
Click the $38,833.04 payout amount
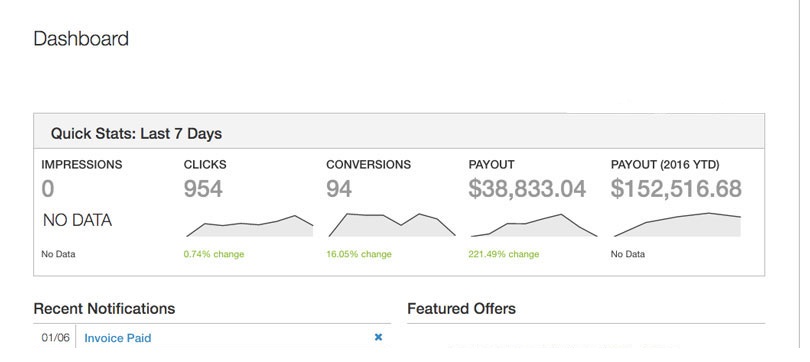point(527,189)
